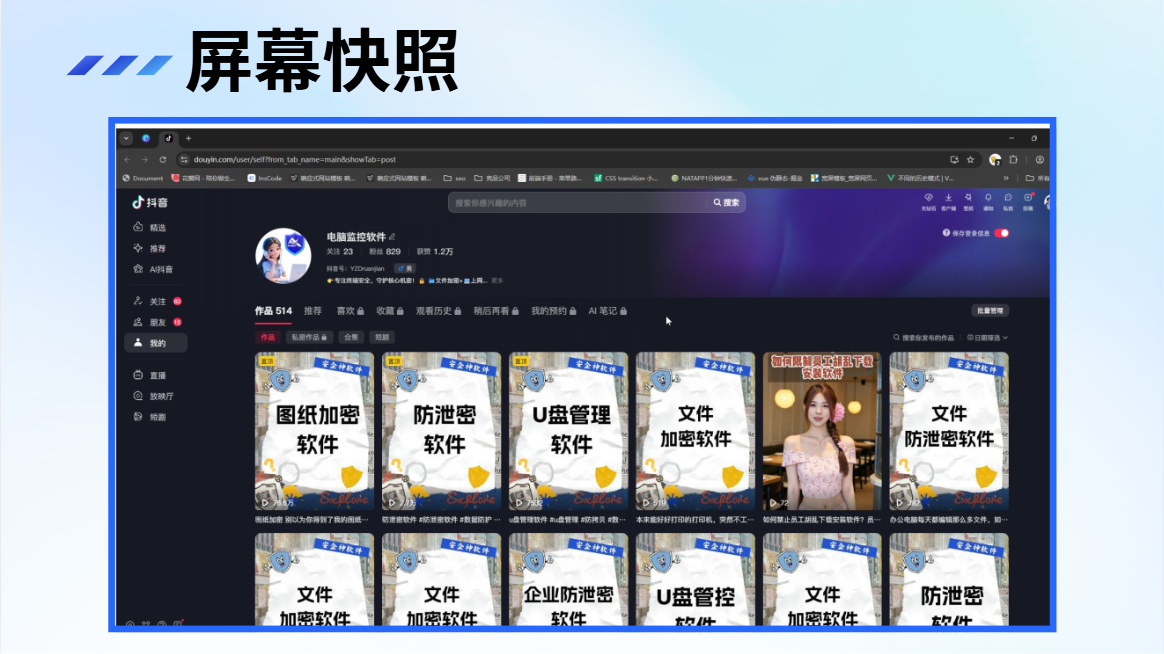Click the 关注 23 following count

340,252
